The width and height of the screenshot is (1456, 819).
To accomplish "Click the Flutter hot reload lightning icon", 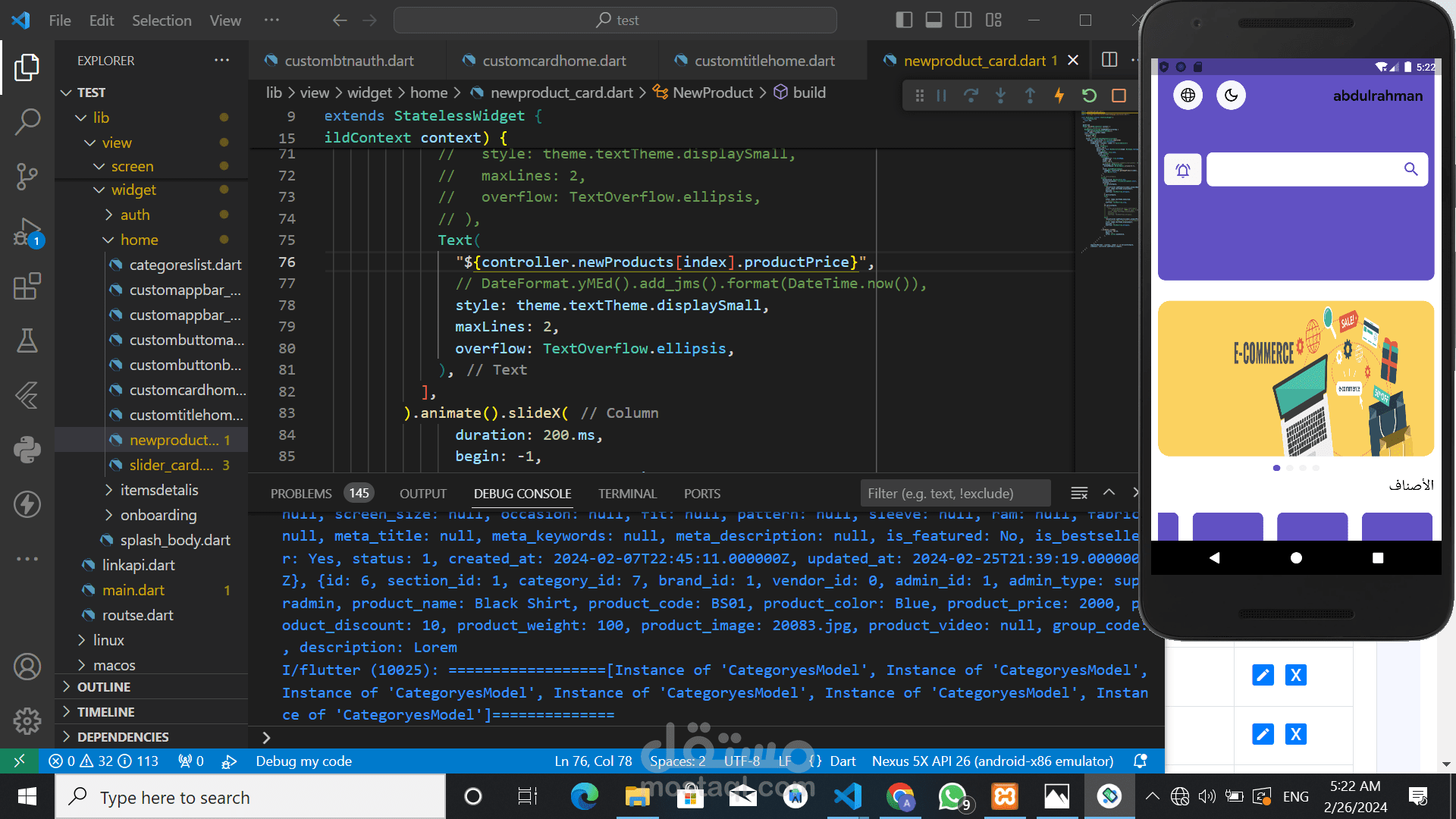I will [x=1059, y=96].
